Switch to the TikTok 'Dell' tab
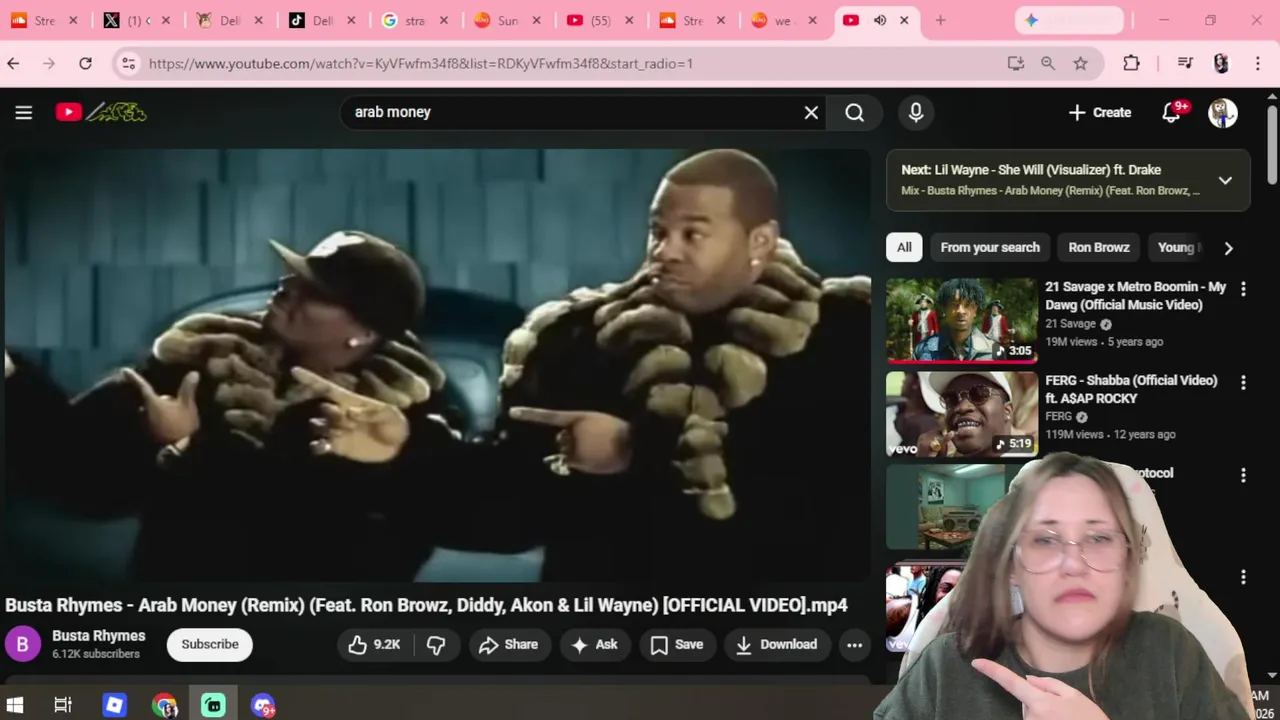 [320, 20]
